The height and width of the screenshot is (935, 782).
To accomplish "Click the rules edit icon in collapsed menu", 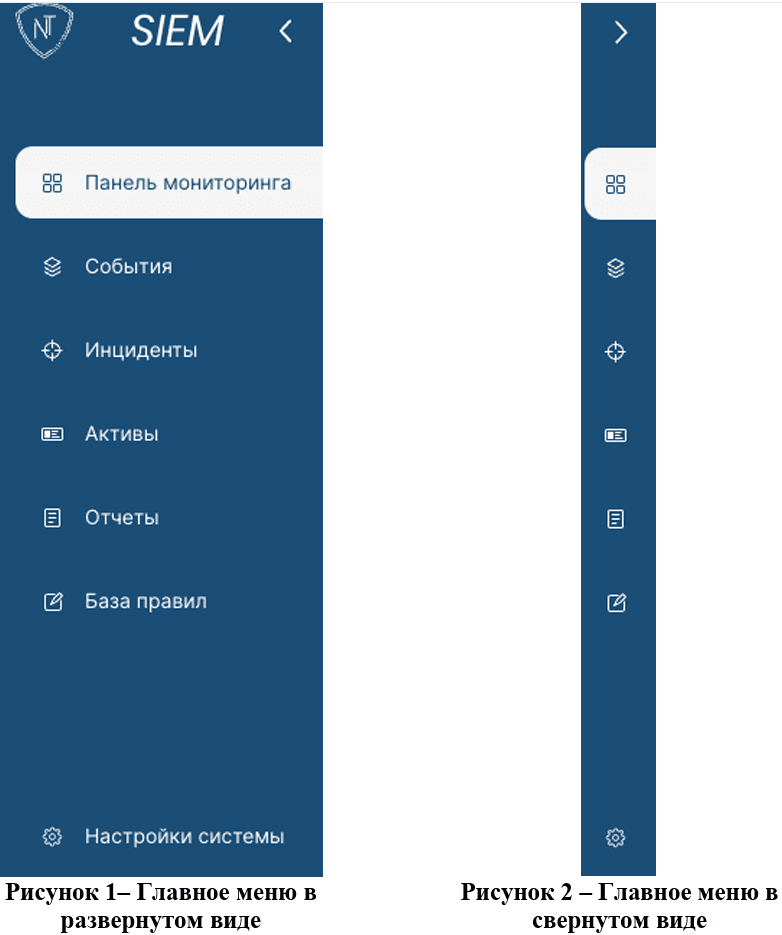I will pyautogui.click(x=616, y=603).
